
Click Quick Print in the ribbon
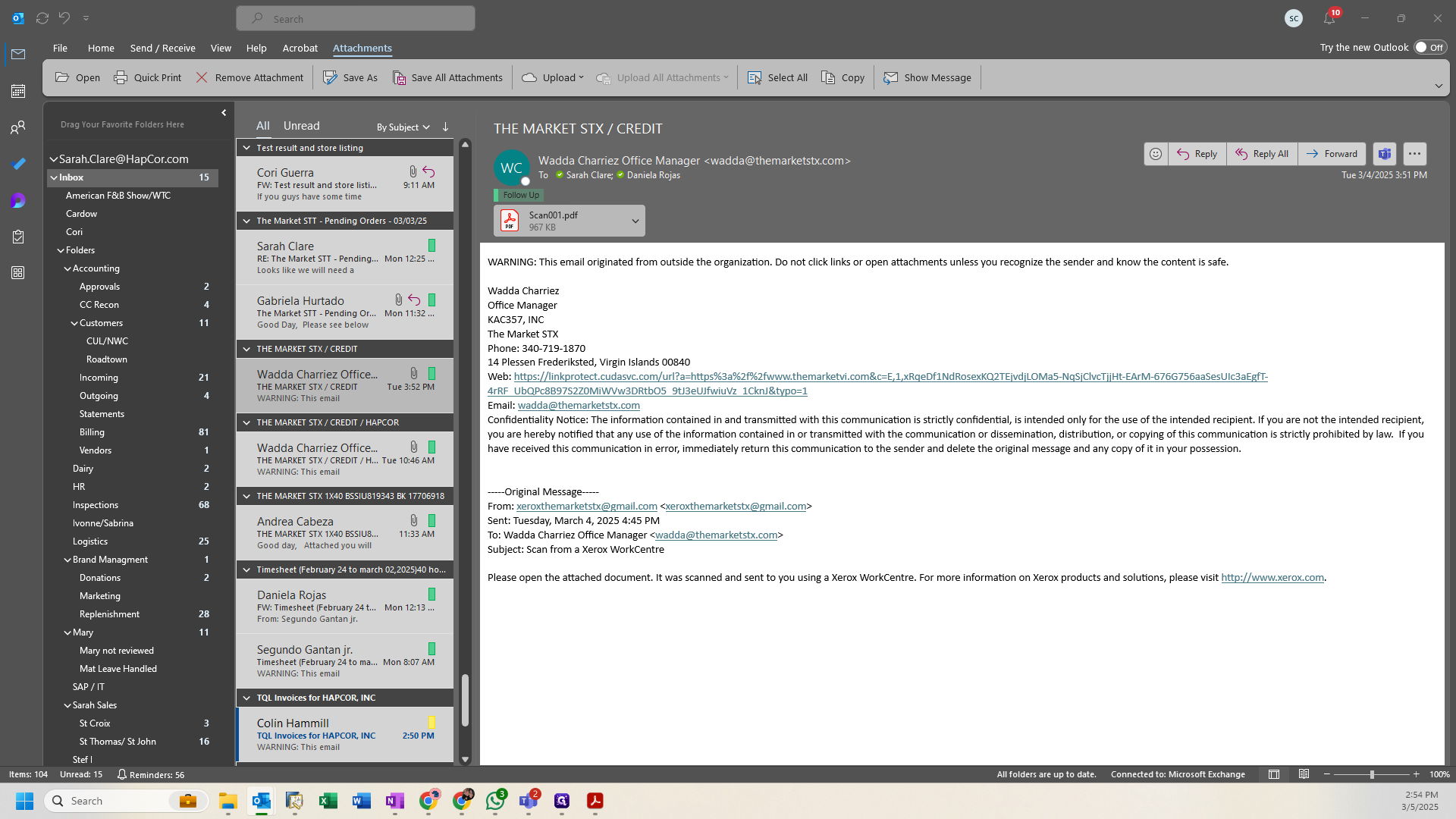tap(147, 77)
